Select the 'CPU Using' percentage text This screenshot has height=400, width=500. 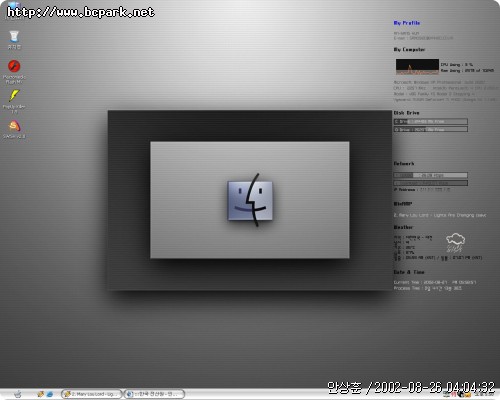tap(457, 65)
